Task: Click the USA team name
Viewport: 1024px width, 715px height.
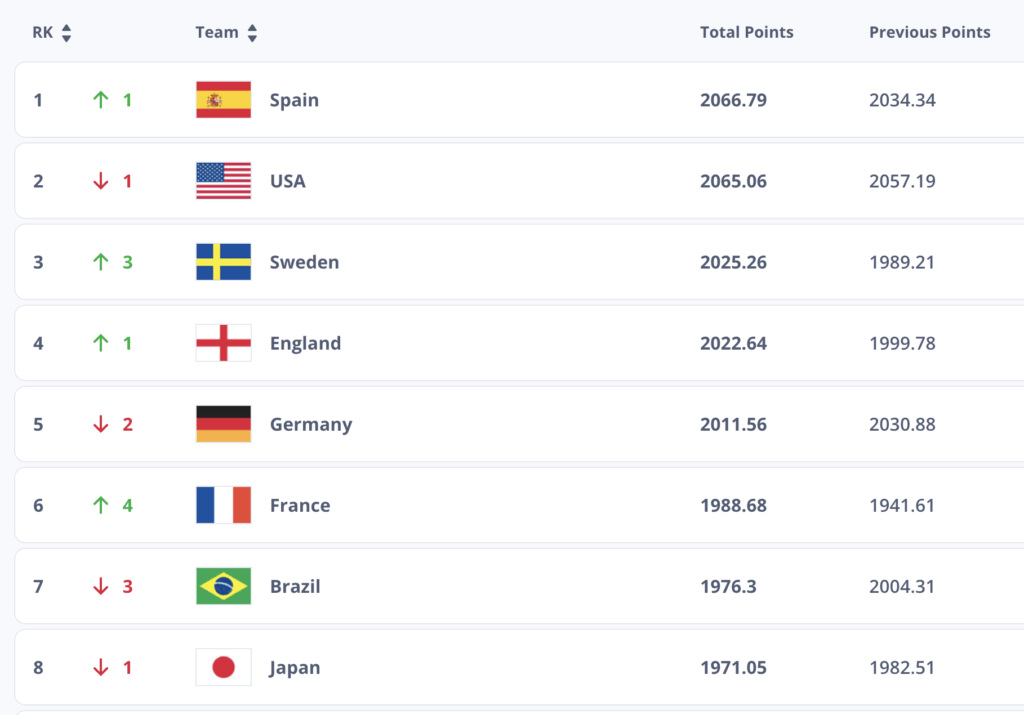Action: [x=287, y=181]
